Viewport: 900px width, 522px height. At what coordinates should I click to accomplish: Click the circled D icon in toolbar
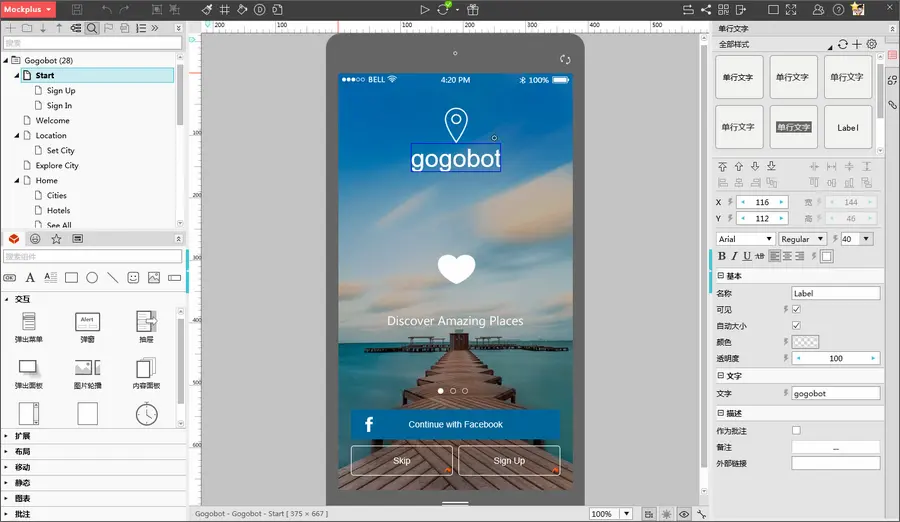[x=259, y=10]
